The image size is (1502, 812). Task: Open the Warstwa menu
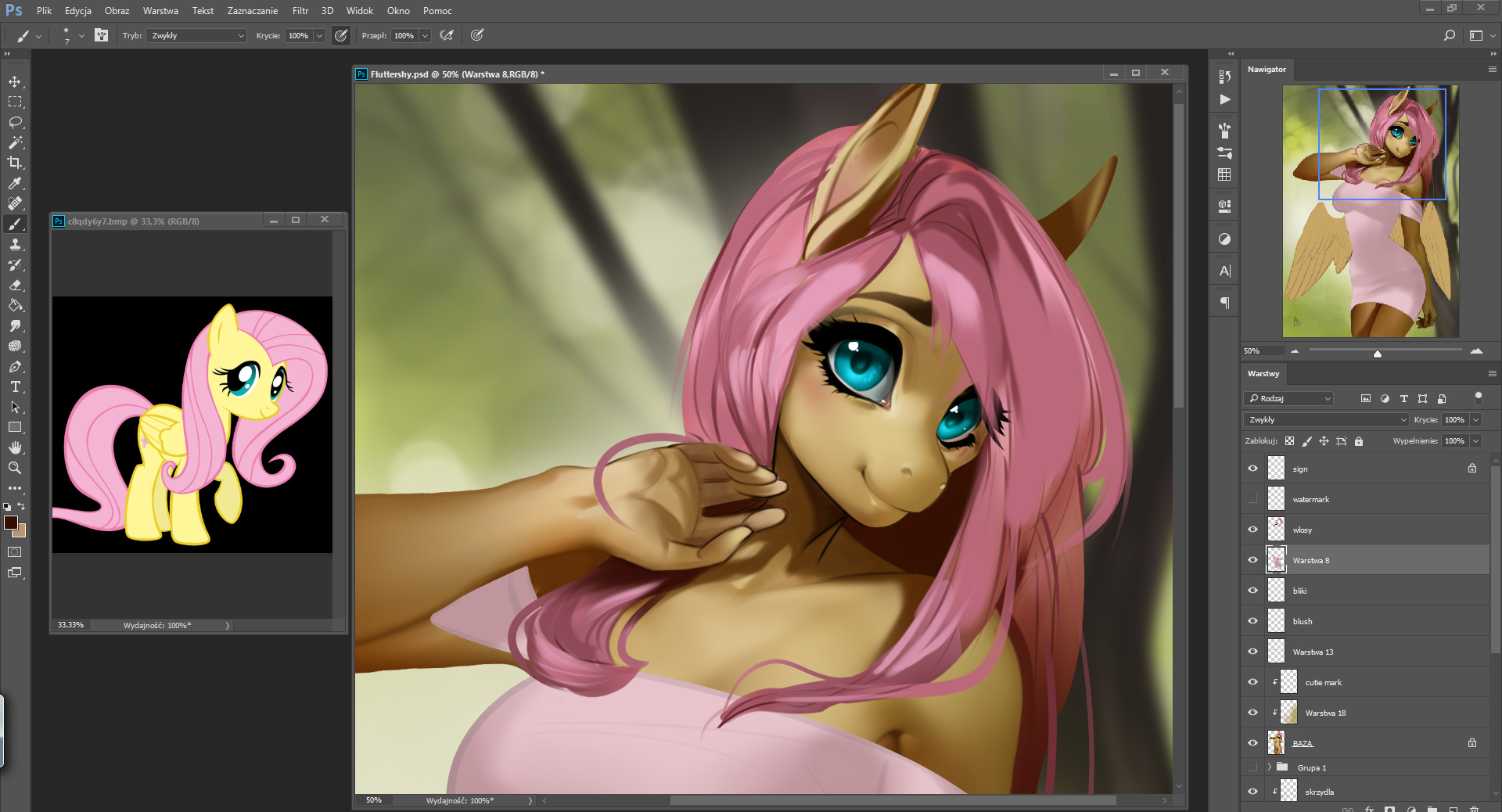point(160,11)
